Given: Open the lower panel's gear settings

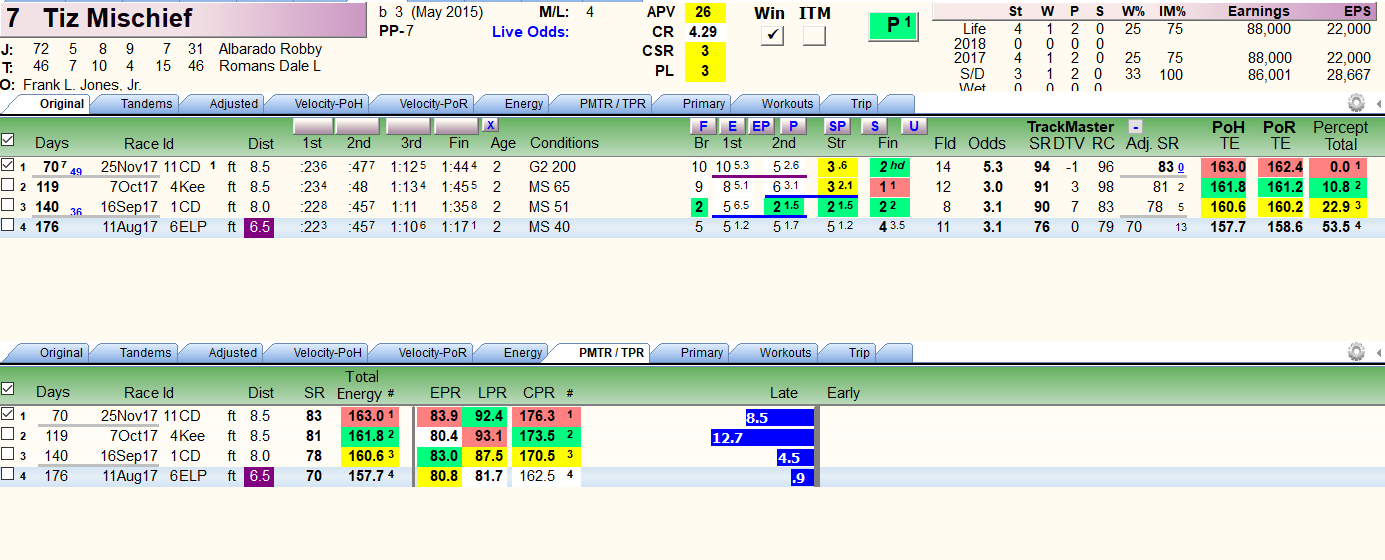Looking at the screenshot, I should 1356,352.
